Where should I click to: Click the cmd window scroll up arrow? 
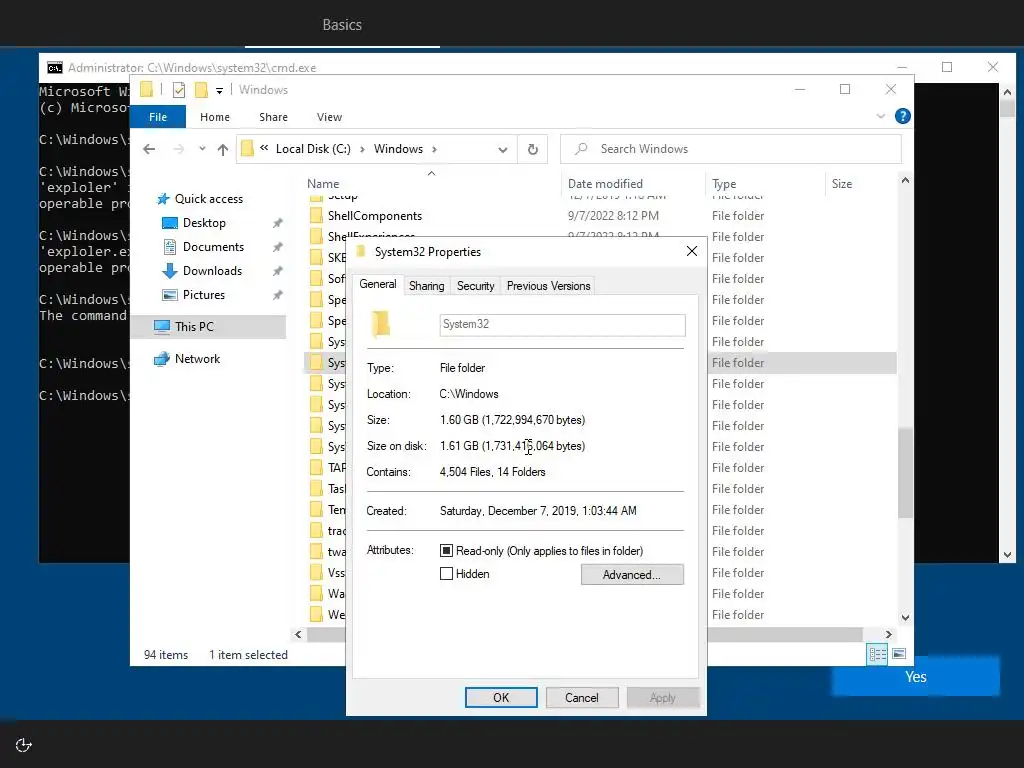click(1006, 92)
